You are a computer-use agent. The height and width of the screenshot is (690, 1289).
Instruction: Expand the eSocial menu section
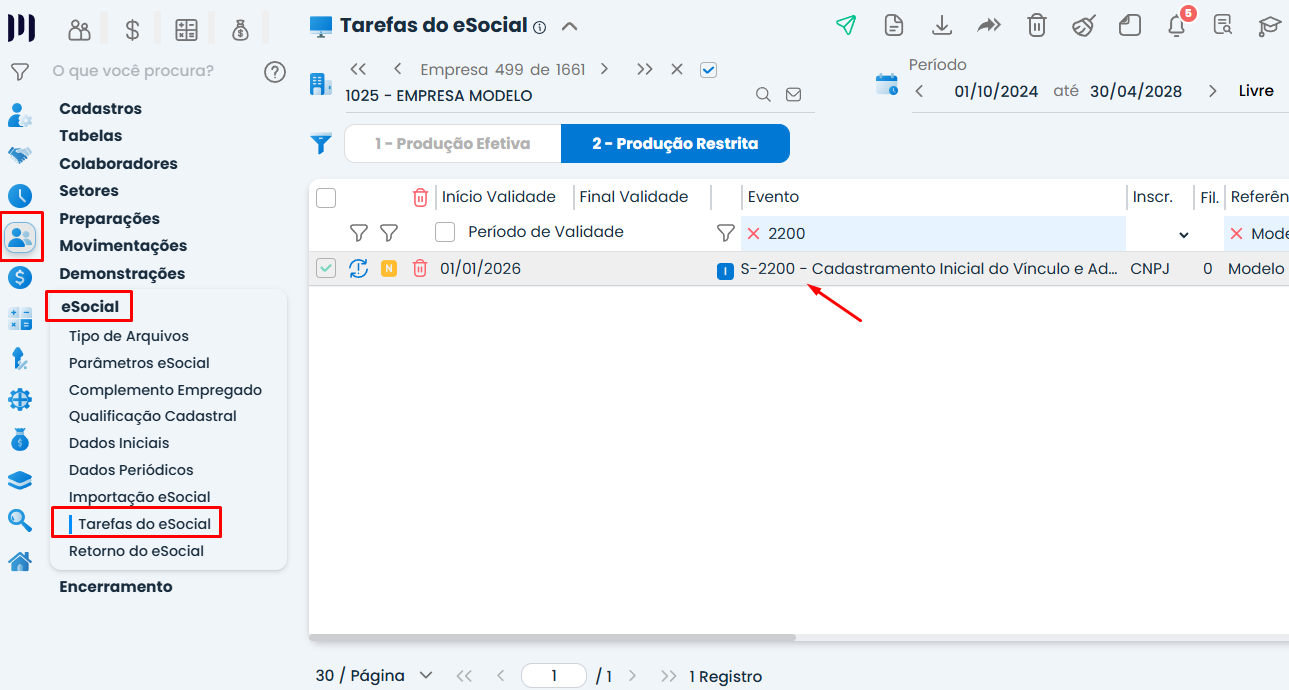(x=90, y=307)
